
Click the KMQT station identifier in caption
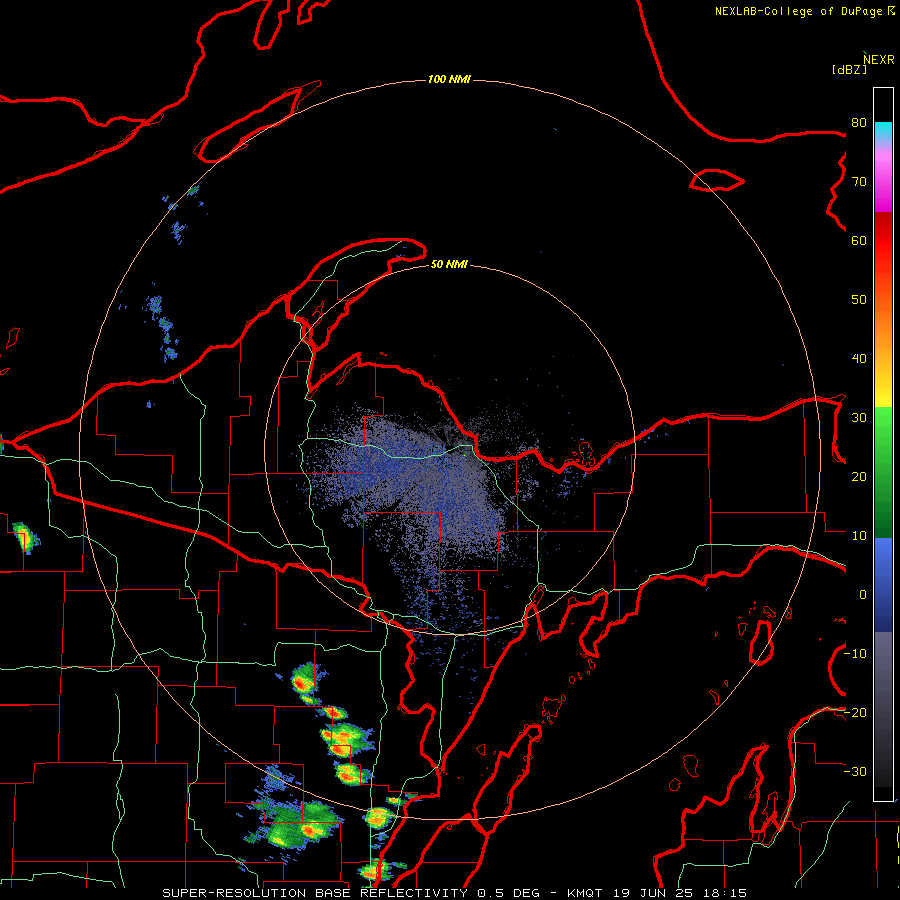587,893
